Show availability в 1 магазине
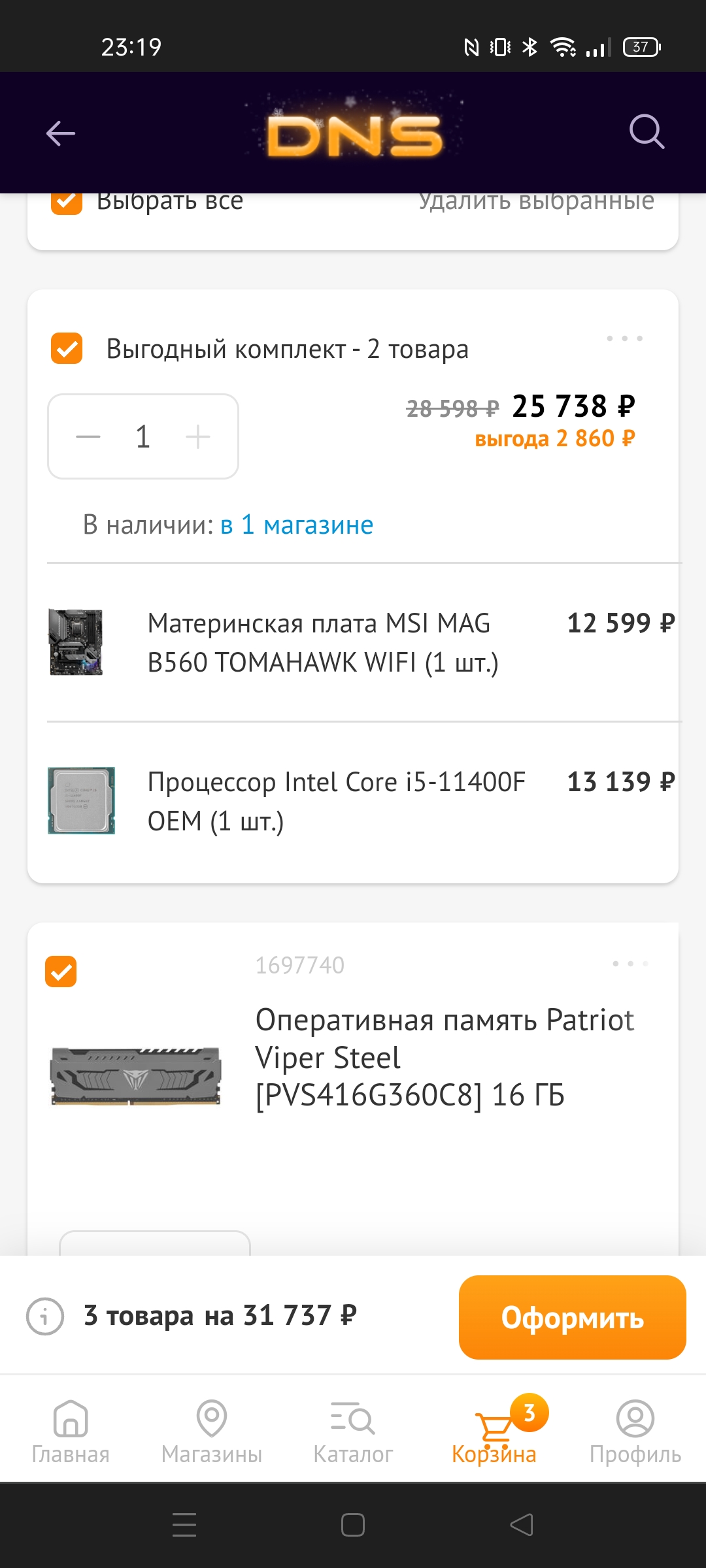Screen dimensions: 706x1568 [x=297, y=525]
